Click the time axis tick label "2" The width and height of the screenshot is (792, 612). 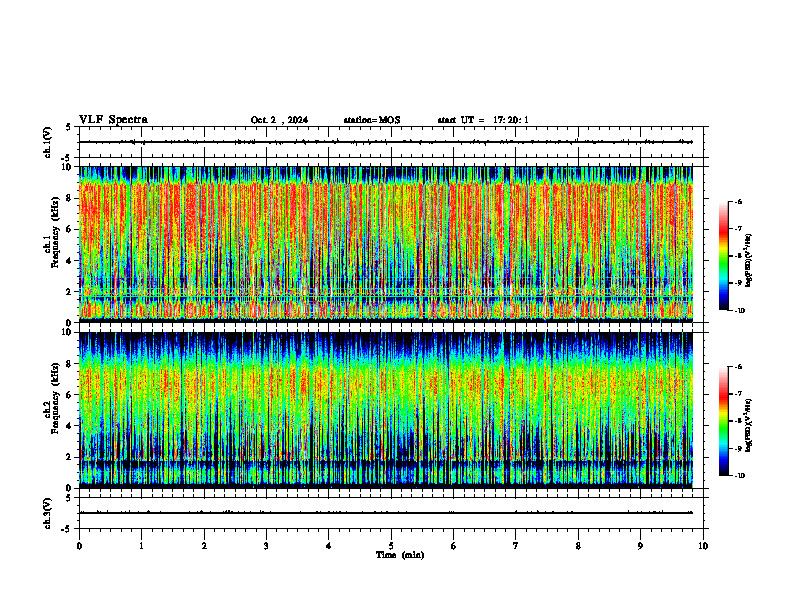coord(204,546)
